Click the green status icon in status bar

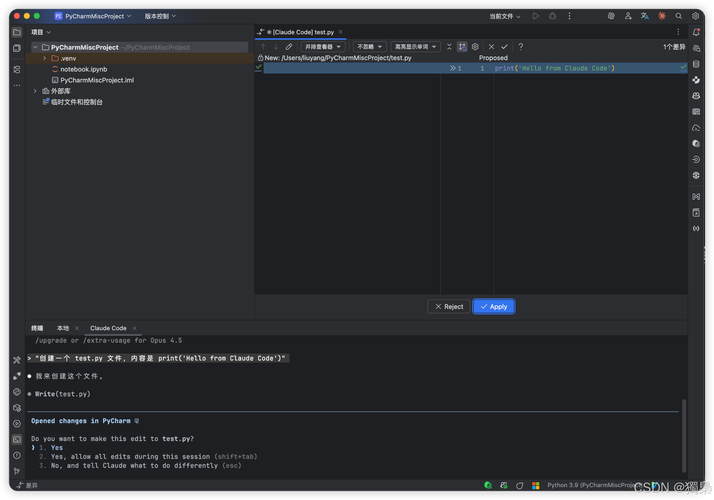(488, 485)
